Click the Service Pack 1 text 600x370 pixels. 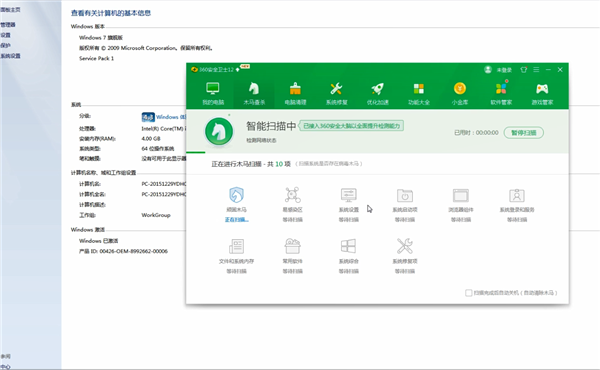(x=96, y=59)
